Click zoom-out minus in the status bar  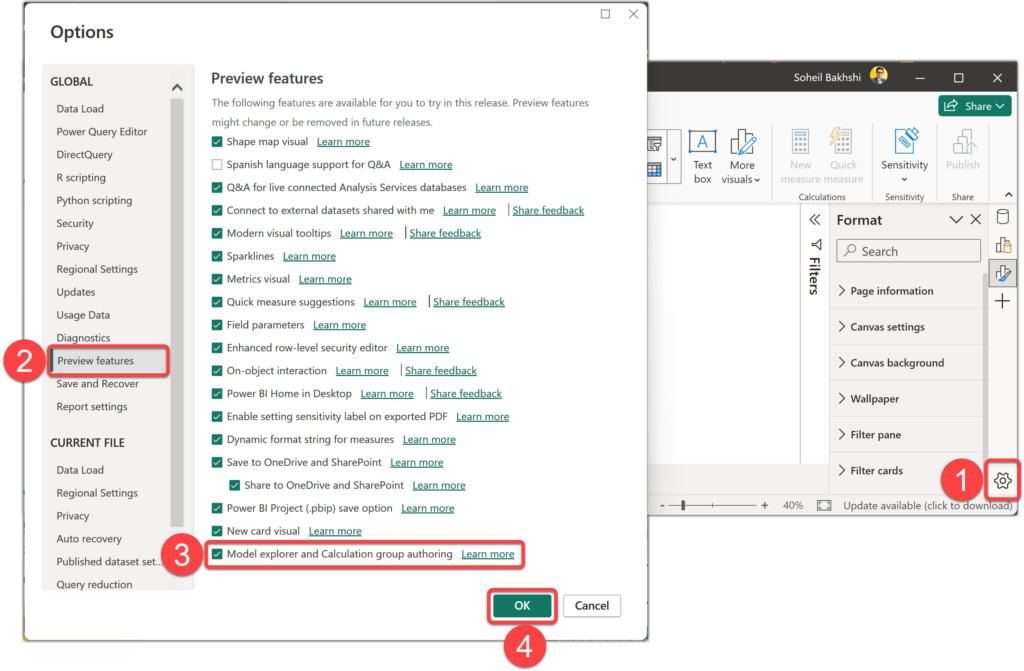[662, 506]
